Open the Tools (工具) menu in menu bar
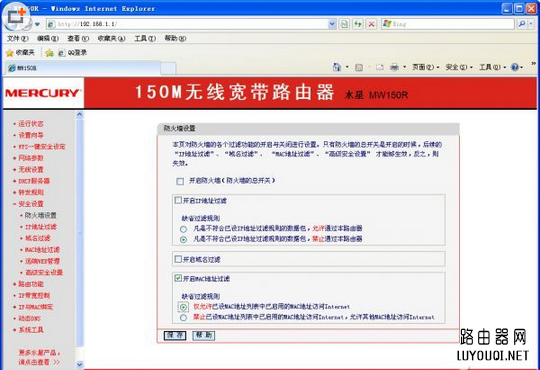 tap(145, 38)
